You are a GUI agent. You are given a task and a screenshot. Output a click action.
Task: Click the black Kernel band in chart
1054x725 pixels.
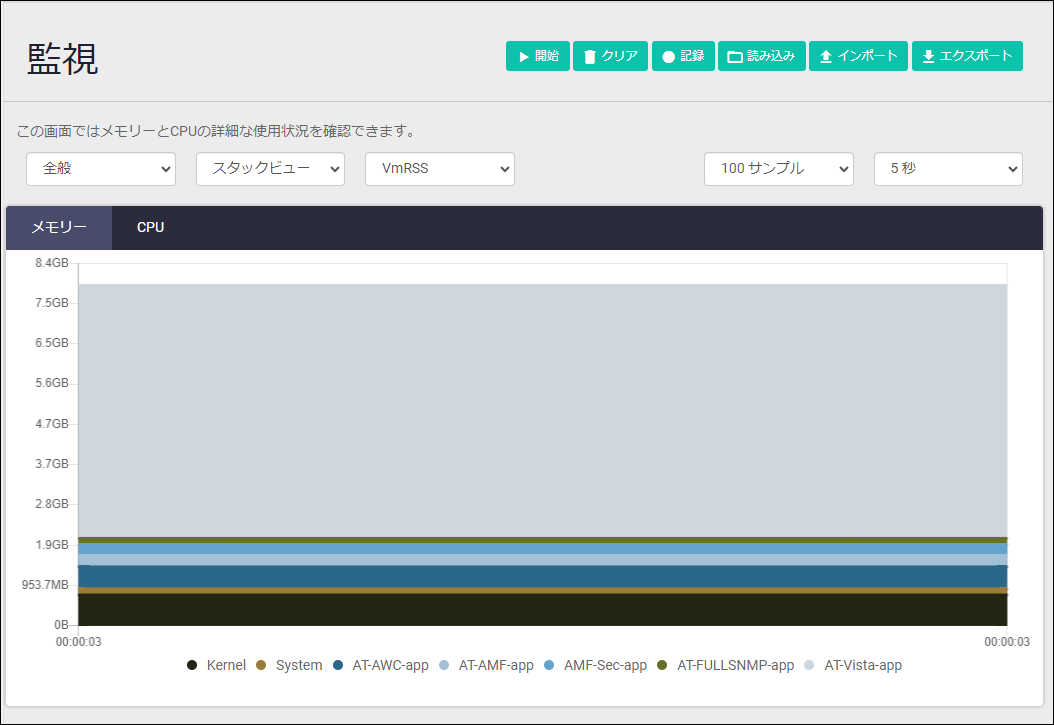pos(543,609)
